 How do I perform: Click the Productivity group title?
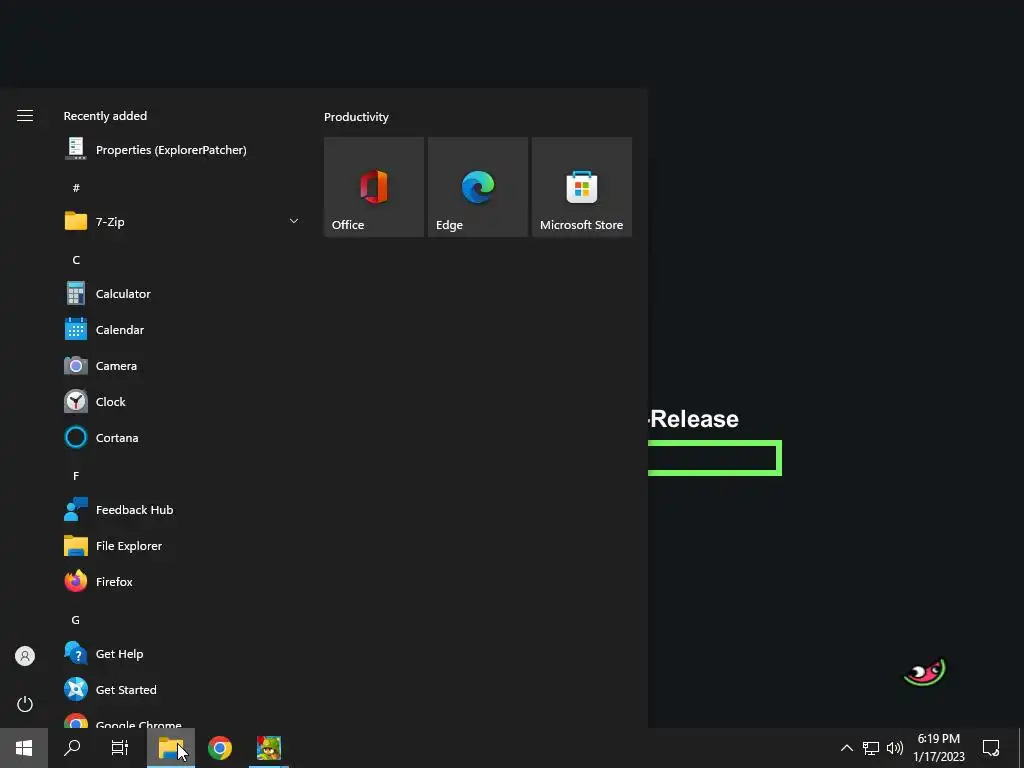click(x=356, y=117)
